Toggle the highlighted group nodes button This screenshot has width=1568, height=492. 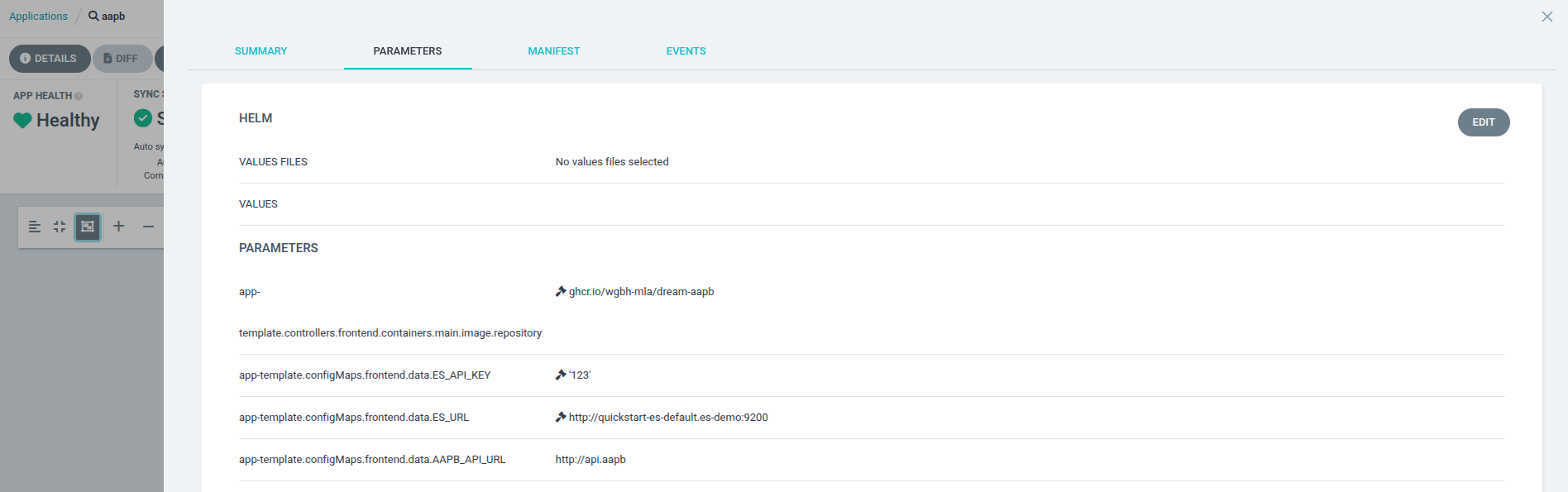tap(88, 227)
